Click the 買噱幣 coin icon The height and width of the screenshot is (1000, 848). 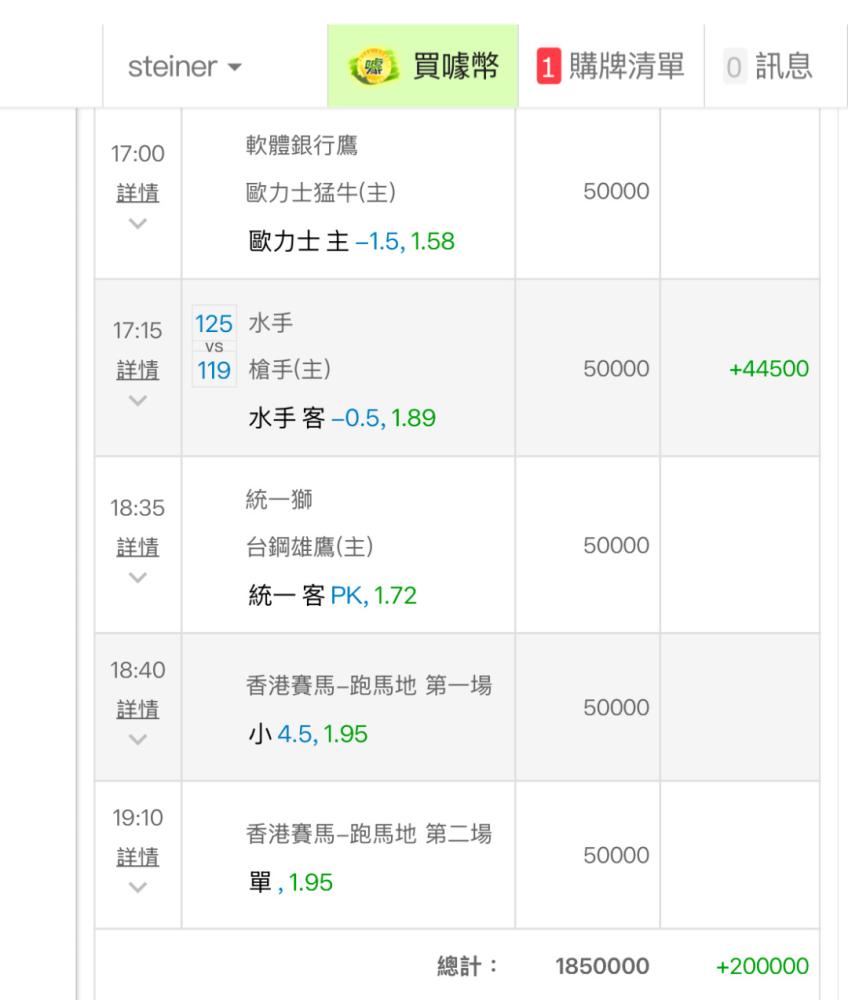pos(374,66)
